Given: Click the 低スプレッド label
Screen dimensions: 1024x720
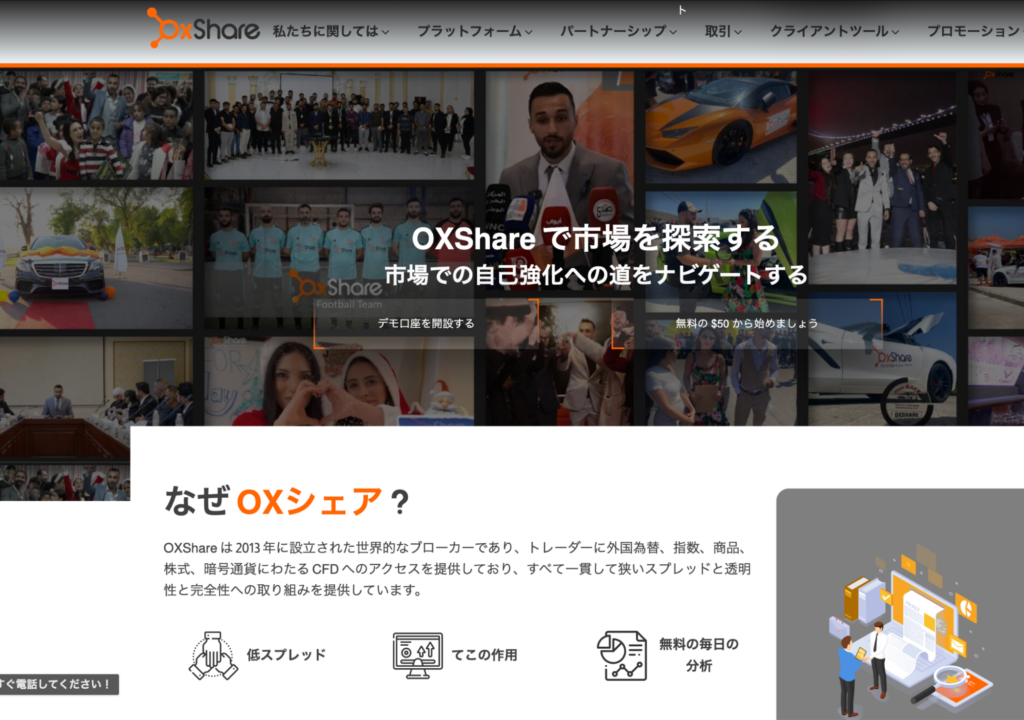Looking at the screenshot, I should point(286,655).
